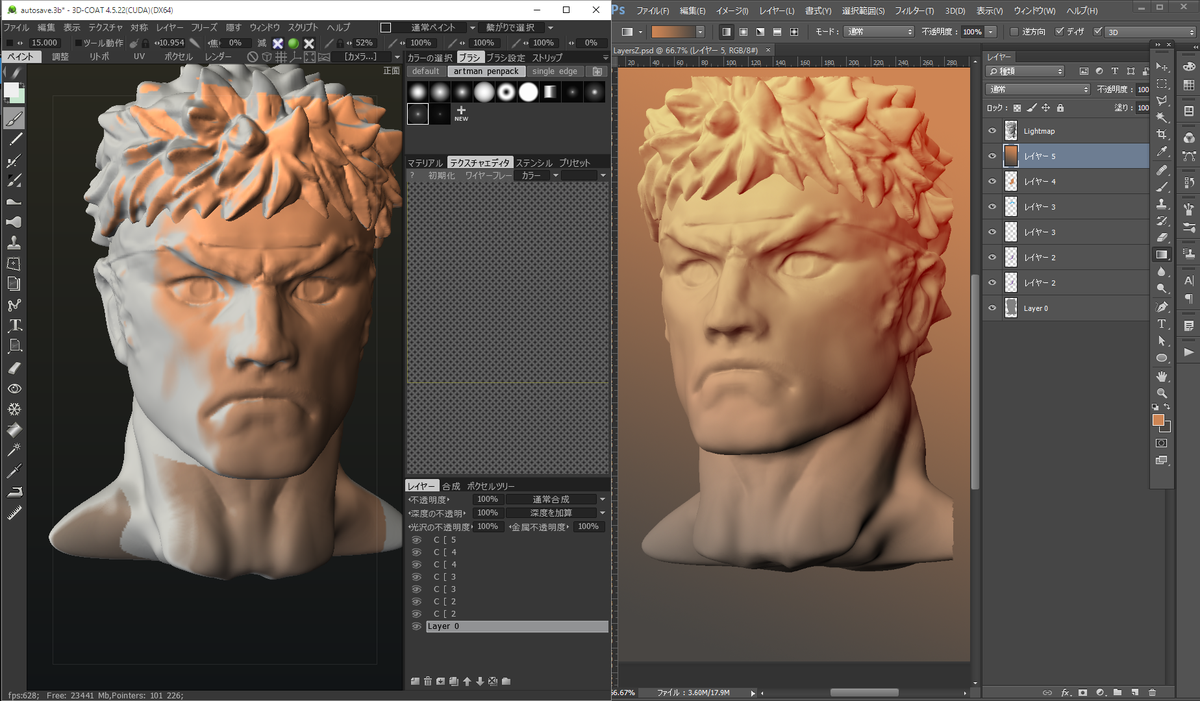Select Photoshop Move tool
The width and height of the screenshot is (1200, 701).
[x=1161, y=65]
